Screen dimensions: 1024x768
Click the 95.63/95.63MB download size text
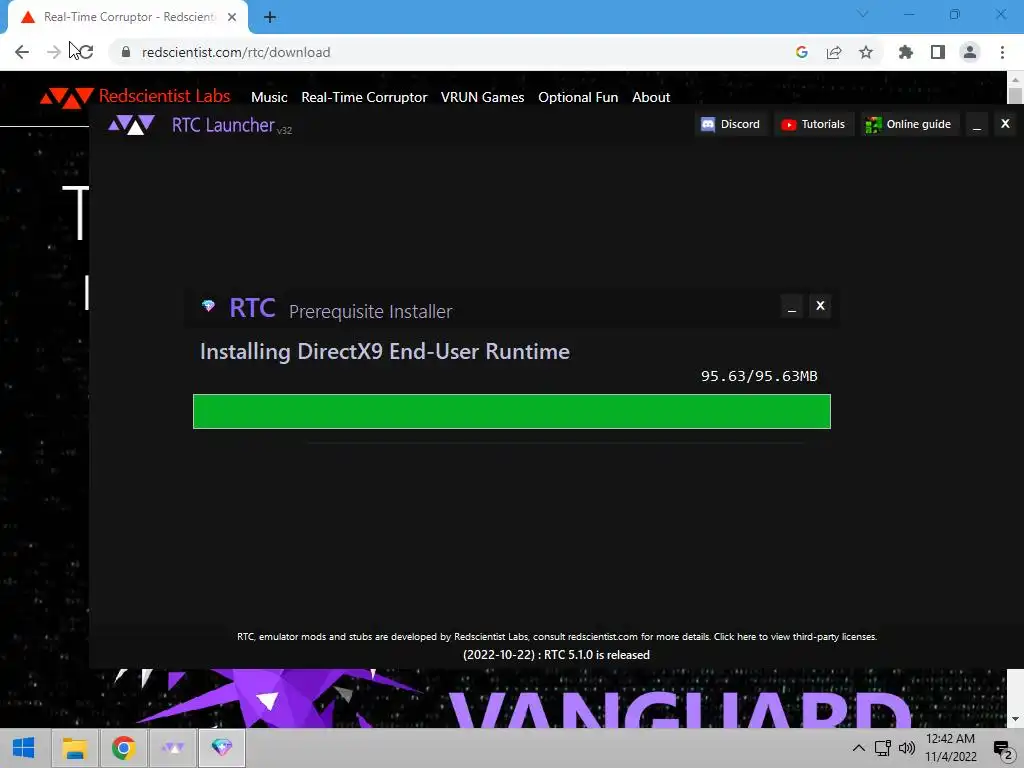[759, 376]
